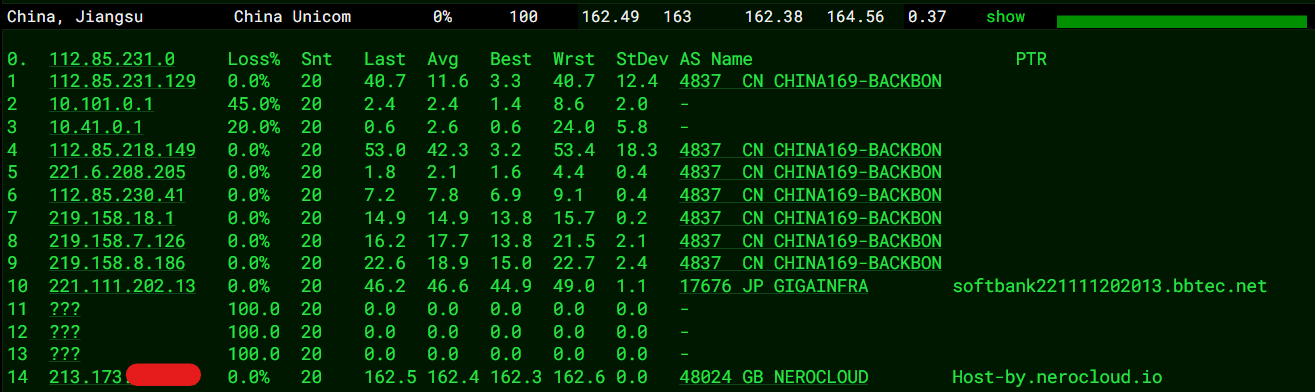
Task: Click the PTR column header
Action: [x=1031, y=60]
